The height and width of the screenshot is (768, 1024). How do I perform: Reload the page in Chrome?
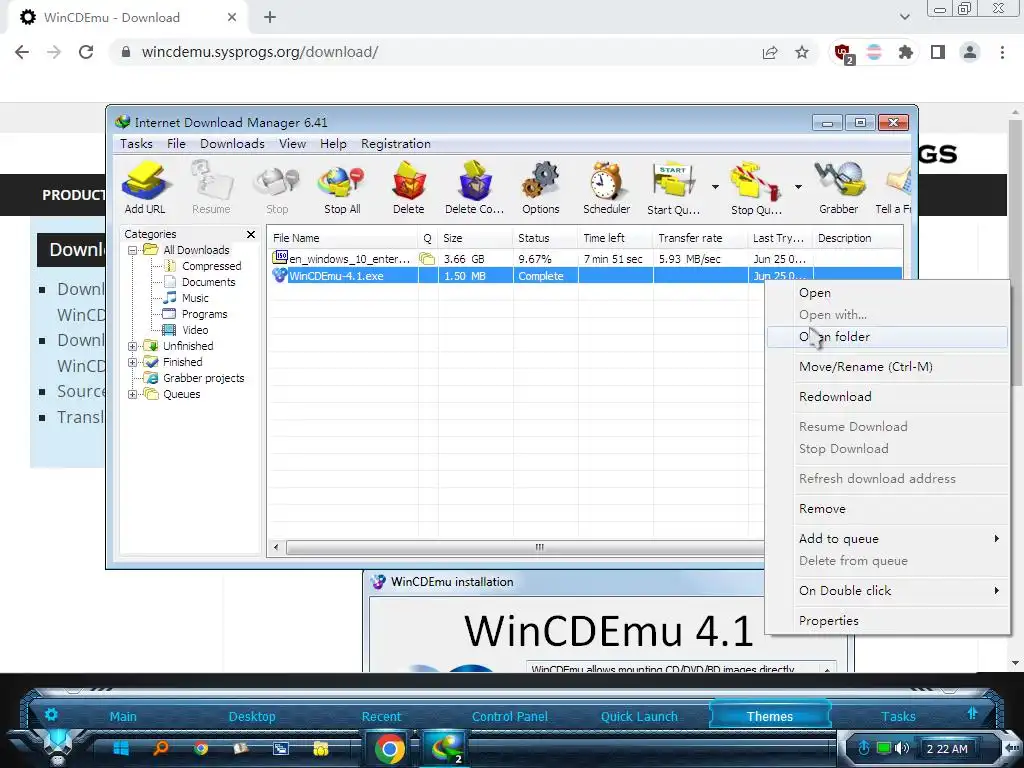[86, 52]
